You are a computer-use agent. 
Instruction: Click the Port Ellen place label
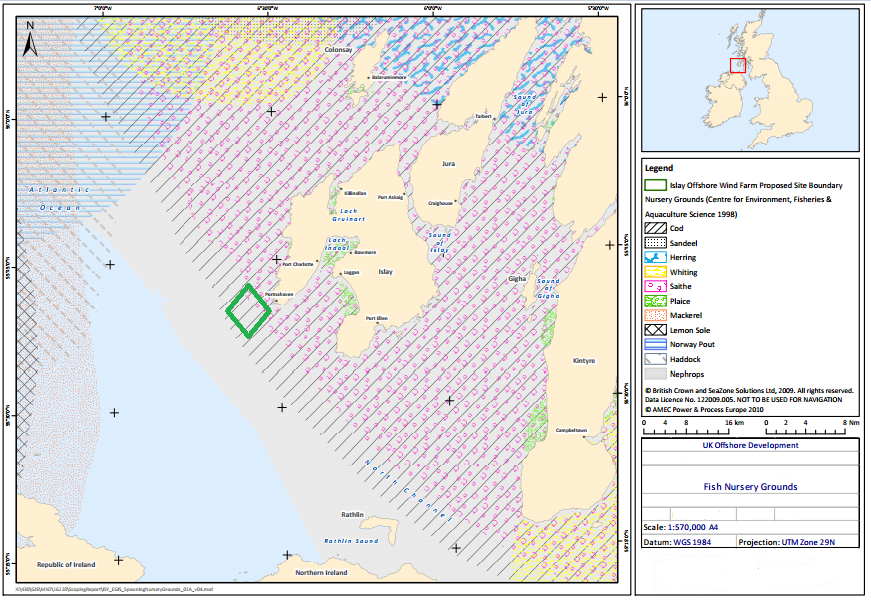coord(376,319)
